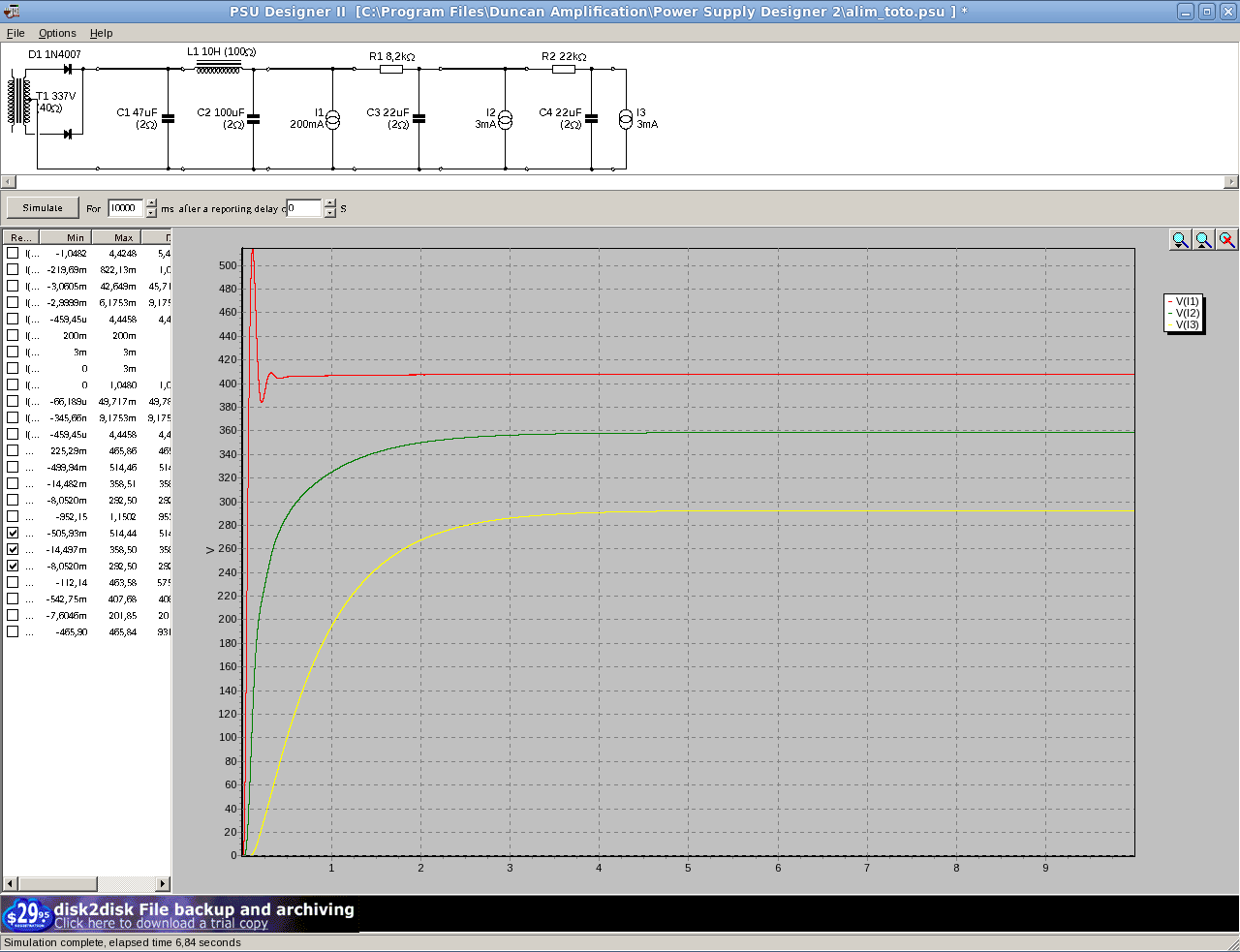Click the reporting delay input field
The image size is (1240, 952).
pyautogui.click(x=304, y=208)
